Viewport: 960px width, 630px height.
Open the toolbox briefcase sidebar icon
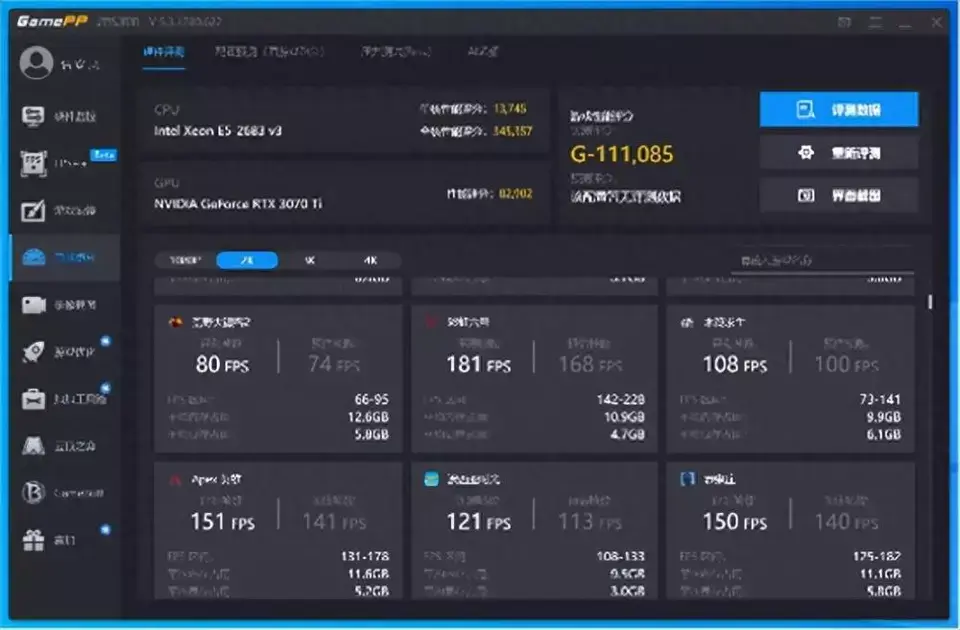pos(33,399)
